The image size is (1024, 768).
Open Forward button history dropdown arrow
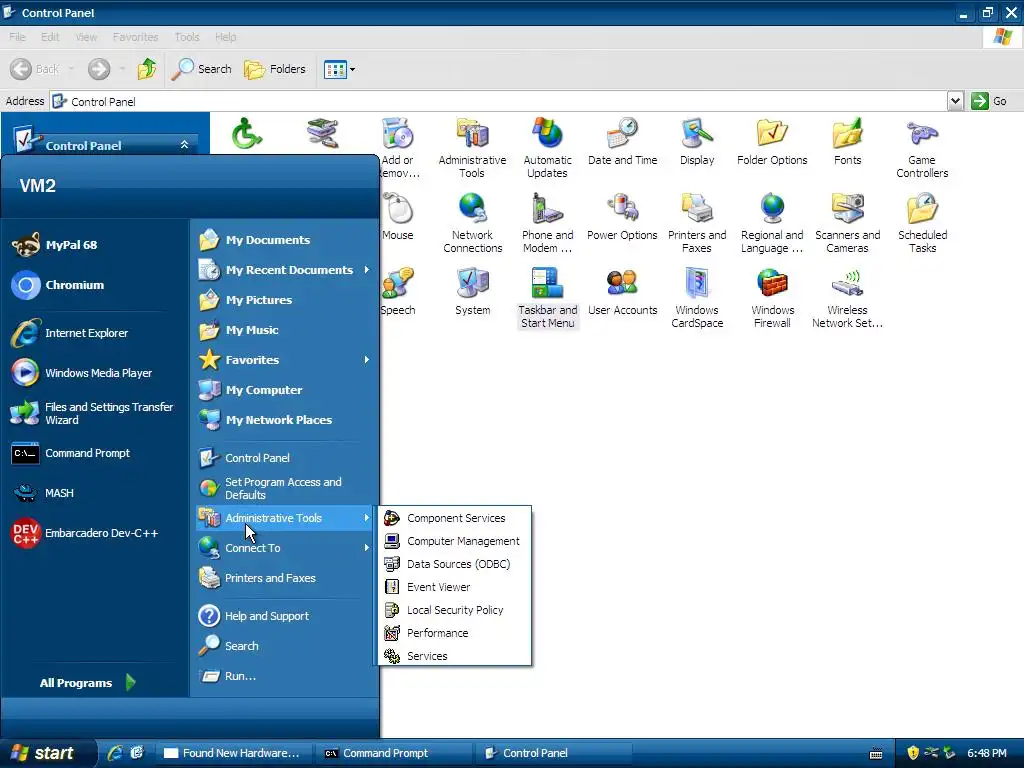121,69
